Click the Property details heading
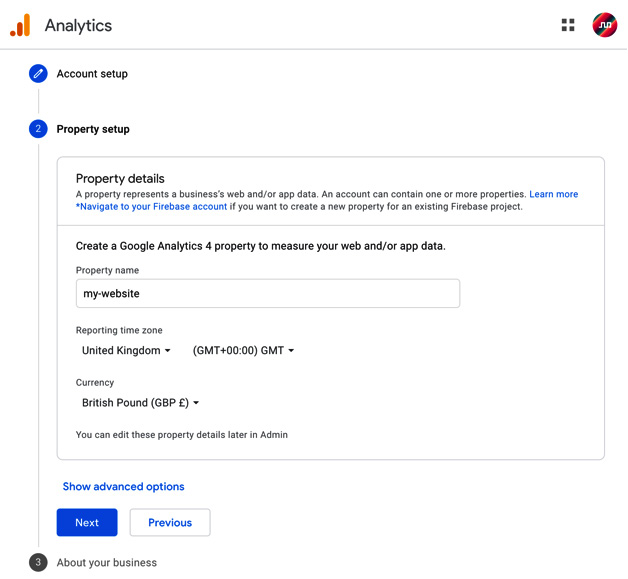The image size is (628, 579). pos(120,179)
